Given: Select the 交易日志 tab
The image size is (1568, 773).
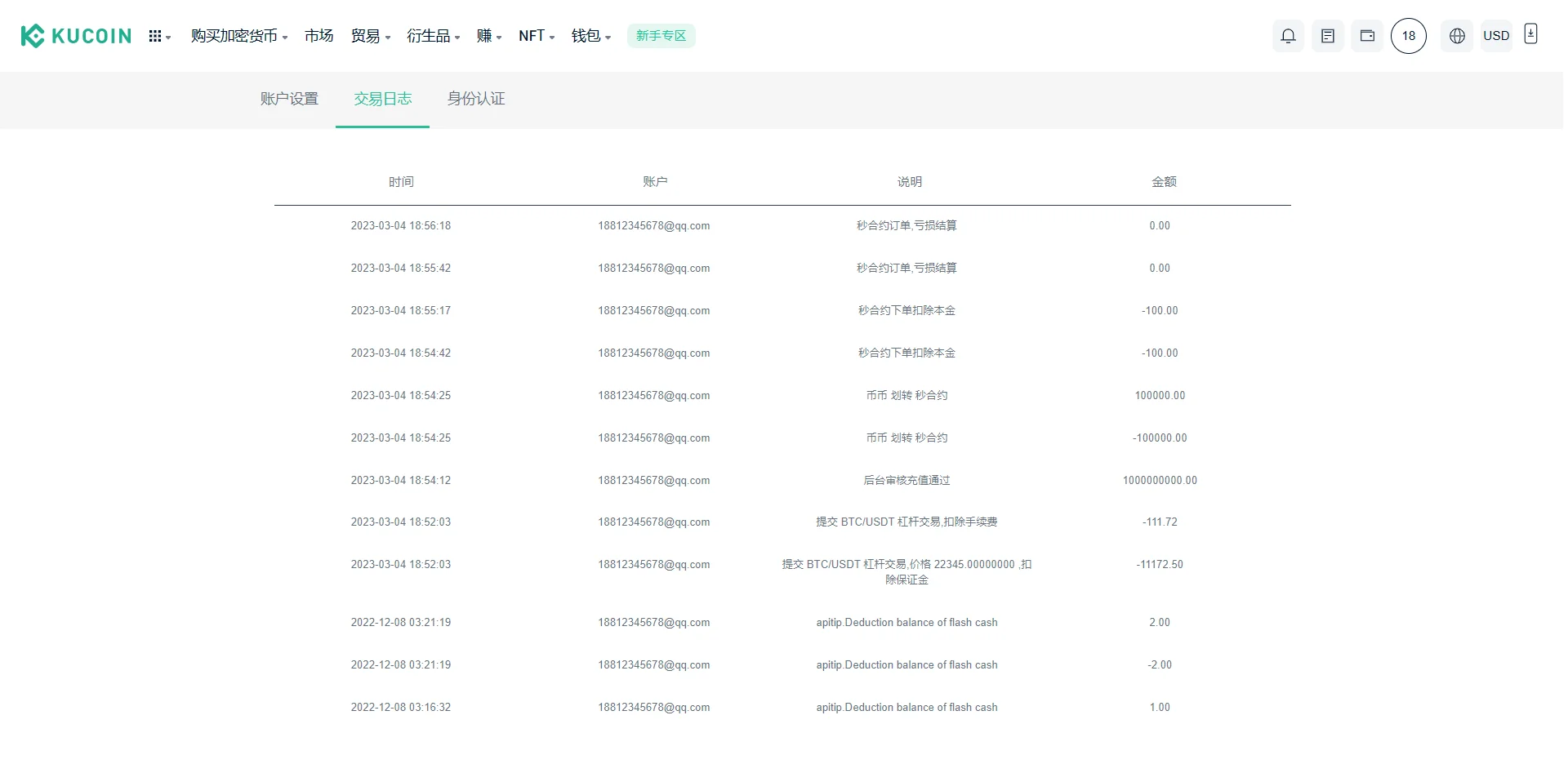Looking at the screenshot, I should 382,99.
